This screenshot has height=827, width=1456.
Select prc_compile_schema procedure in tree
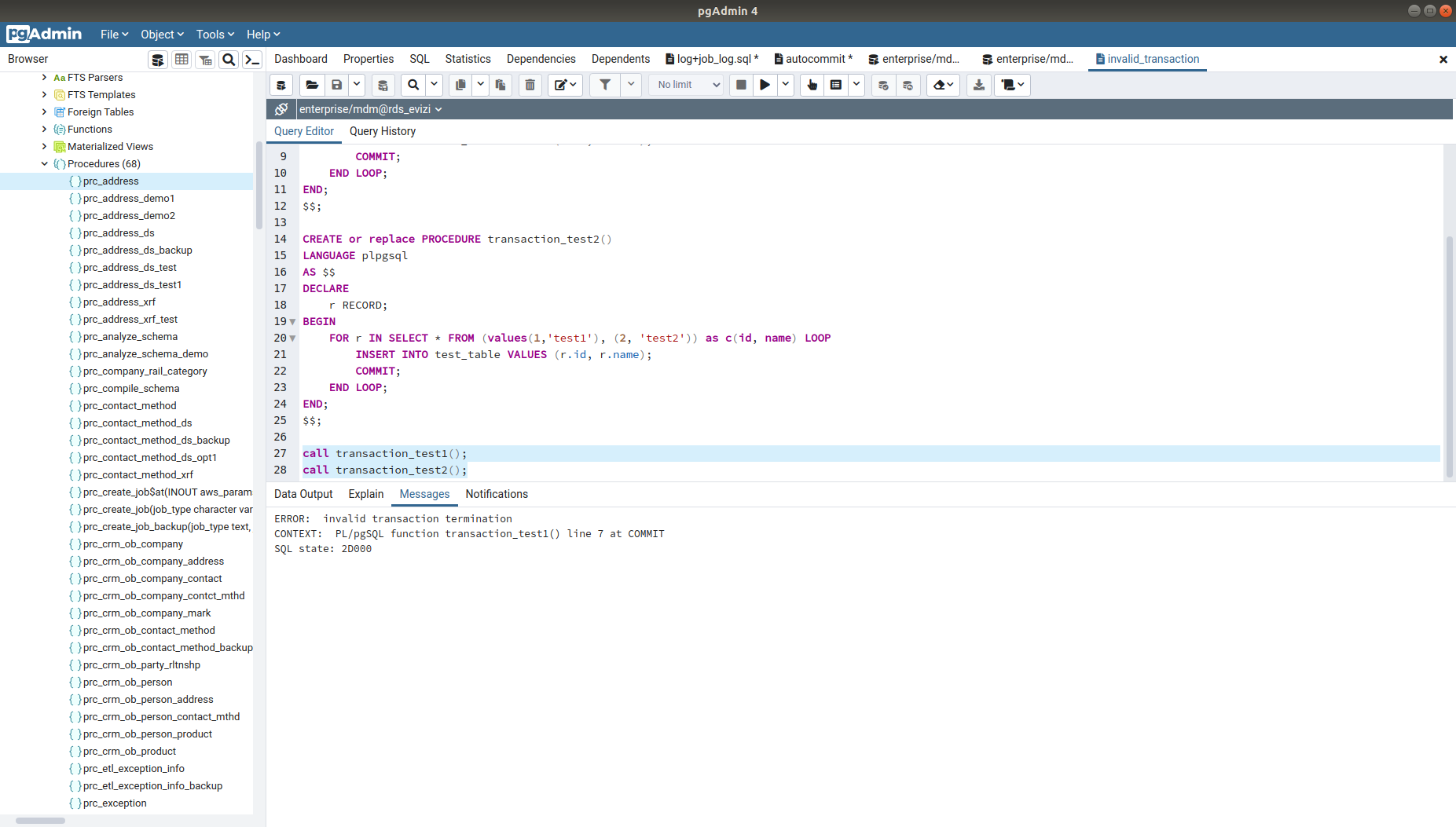pyautogui.click(x=131, y=389)
